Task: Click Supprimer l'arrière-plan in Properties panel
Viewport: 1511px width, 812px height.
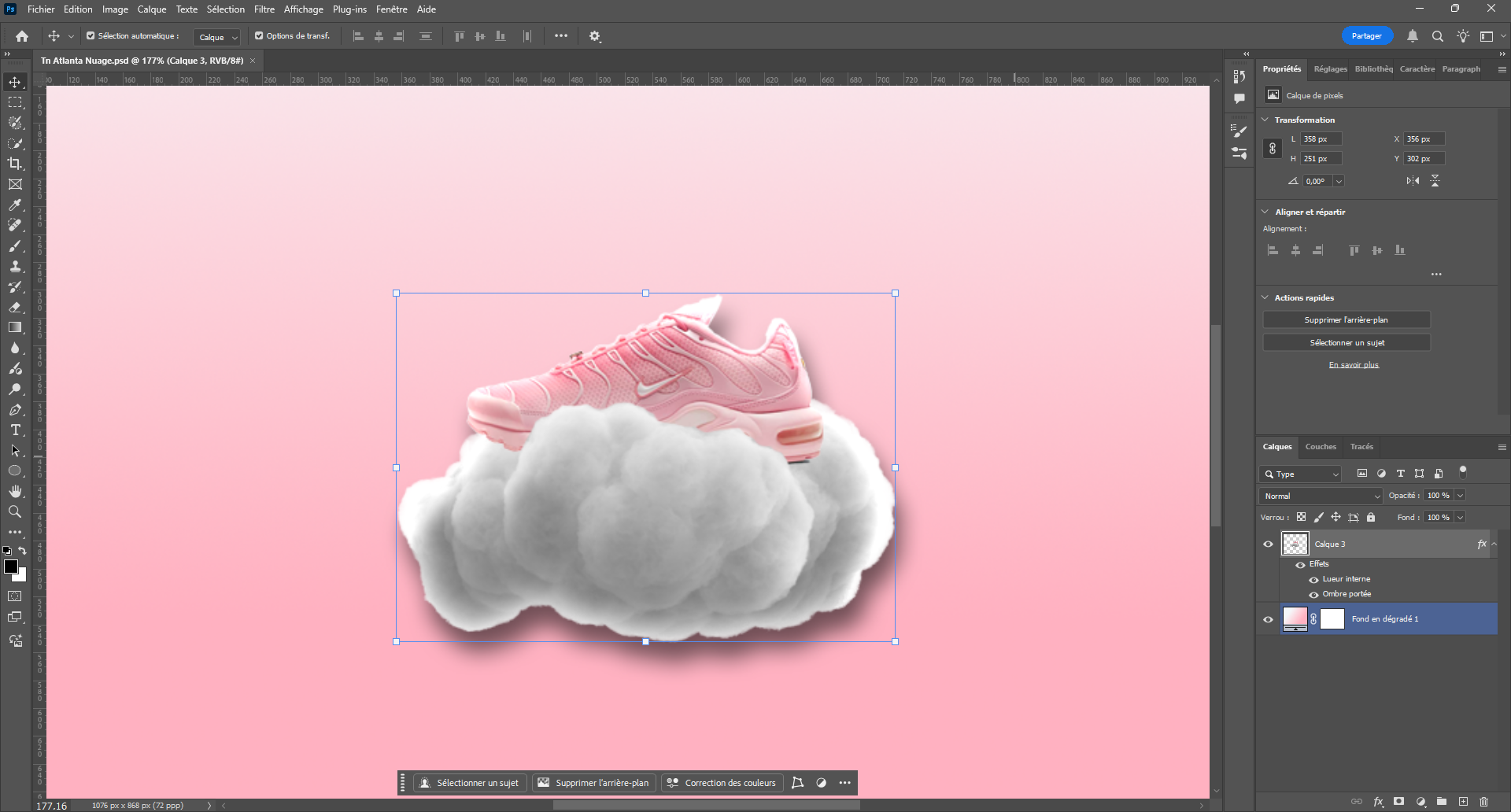Action: click(1347, 320)
